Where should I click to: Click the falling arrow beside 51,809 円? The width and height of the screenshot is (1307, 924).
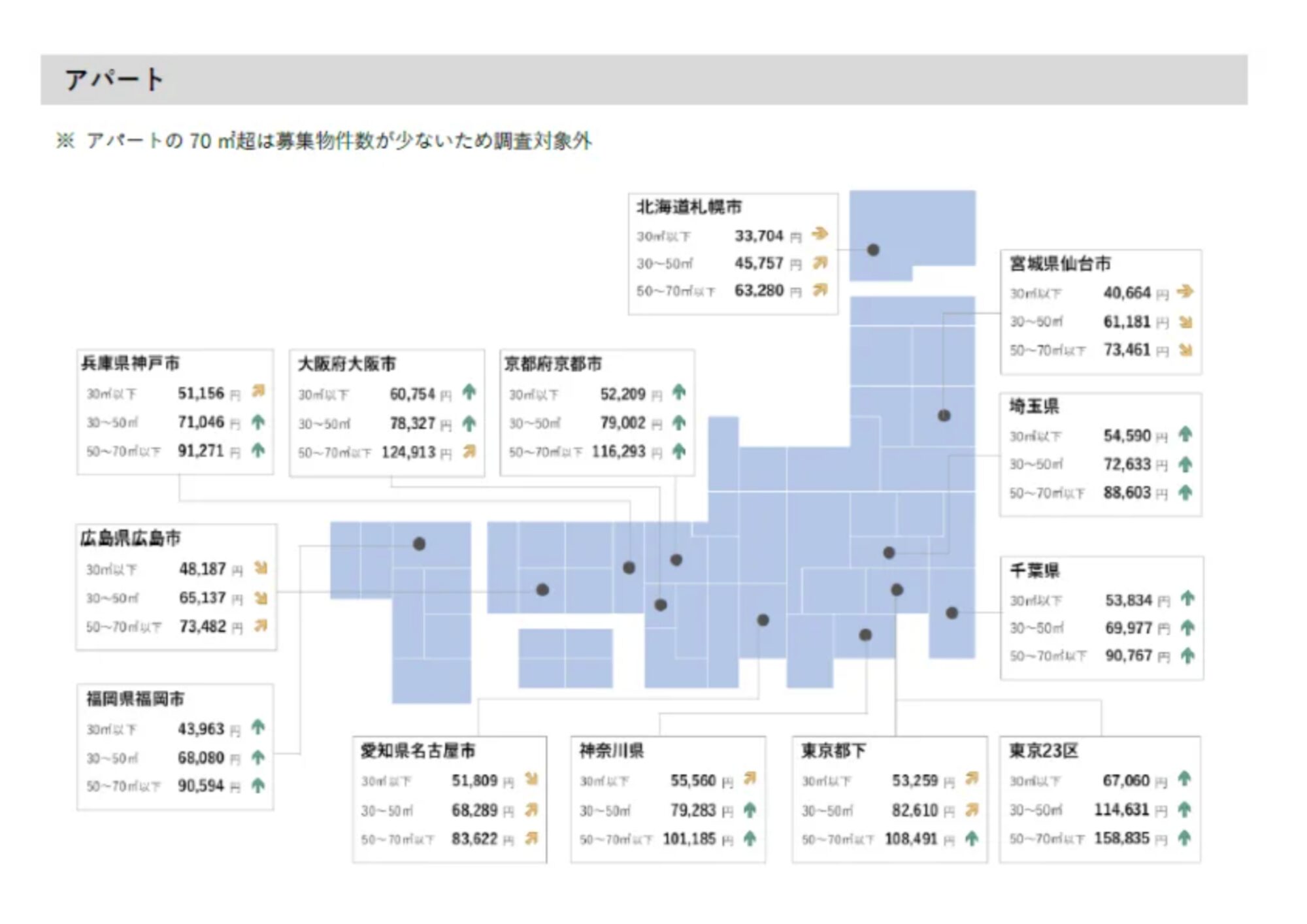click(x=531, y=779)
